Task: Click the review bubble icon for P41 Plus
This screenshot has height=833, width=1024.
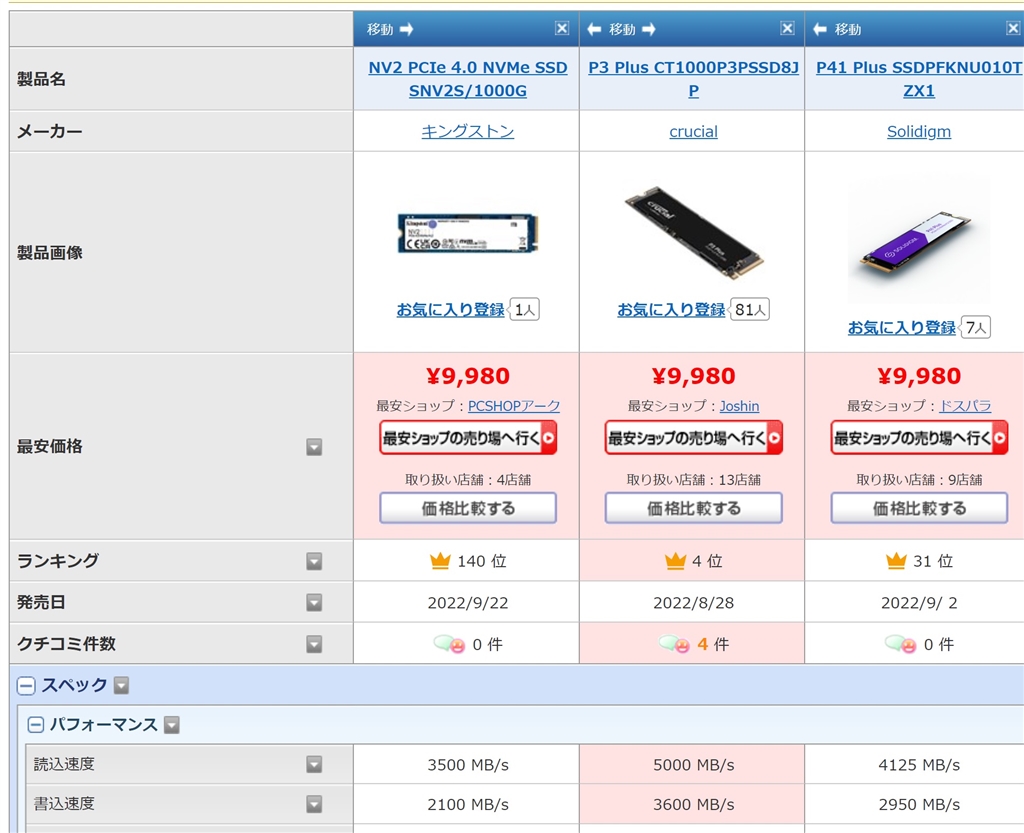Action: 901,644
